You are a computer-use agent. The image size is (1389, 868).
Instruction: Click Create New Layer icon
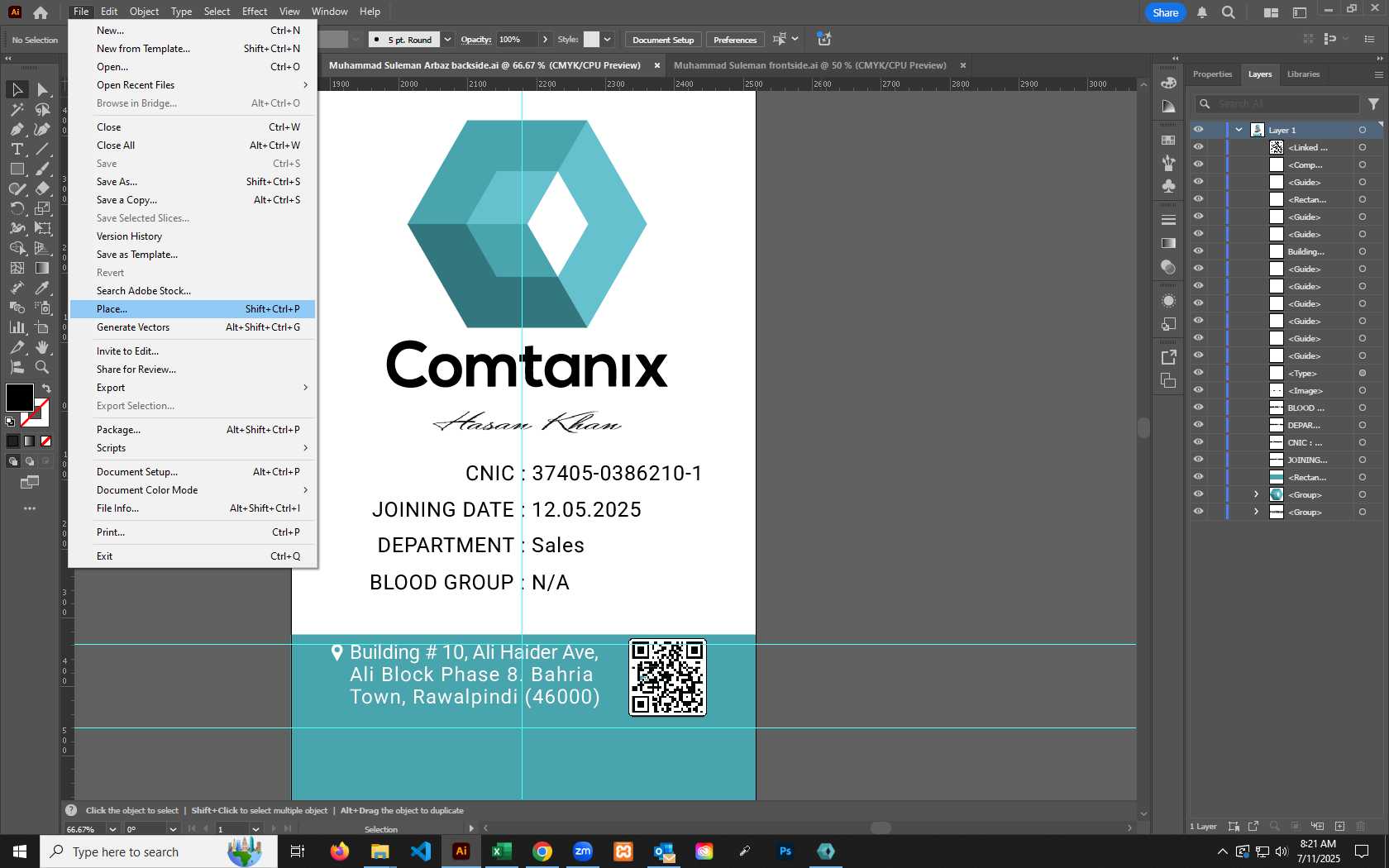point(1339,826)
